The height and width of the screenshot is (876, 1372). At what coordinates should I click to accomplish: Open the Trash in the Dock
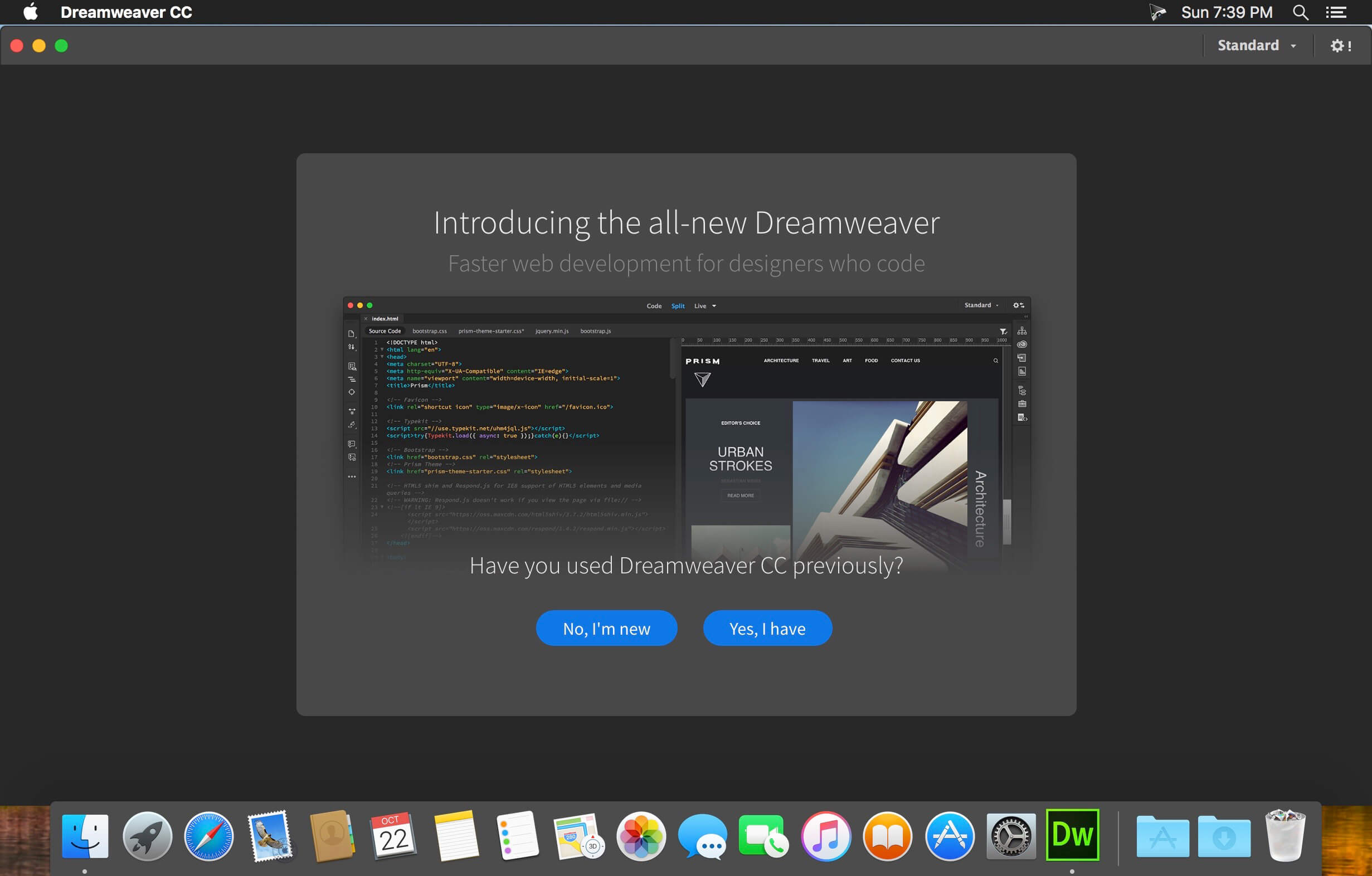(1285, 835)
